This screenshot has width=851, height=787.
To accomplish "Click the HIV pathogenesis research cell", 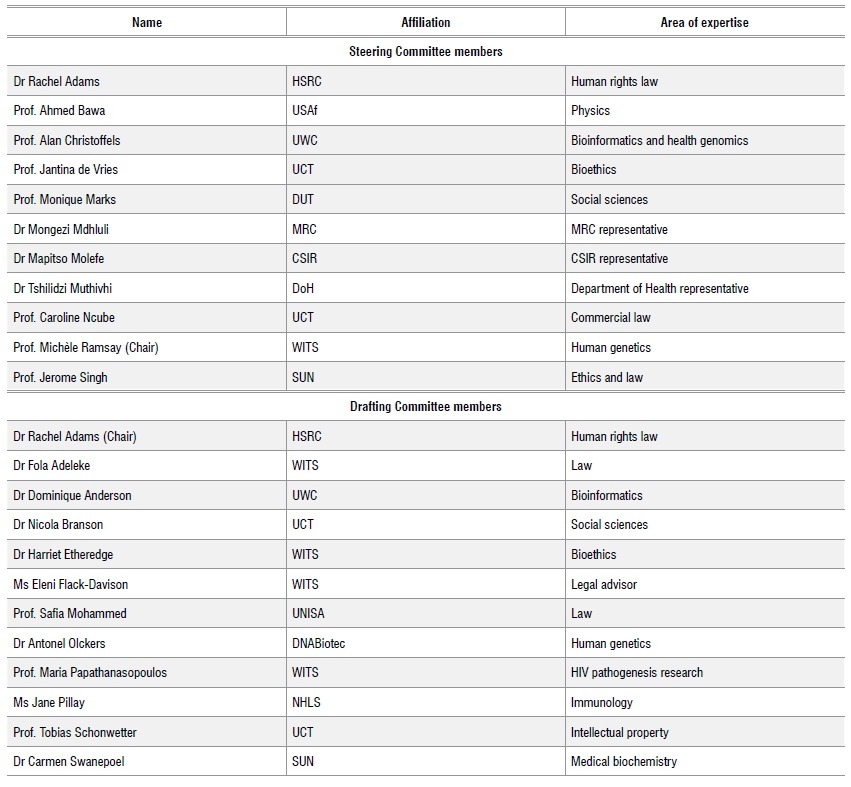I will (x=636, y=673).
